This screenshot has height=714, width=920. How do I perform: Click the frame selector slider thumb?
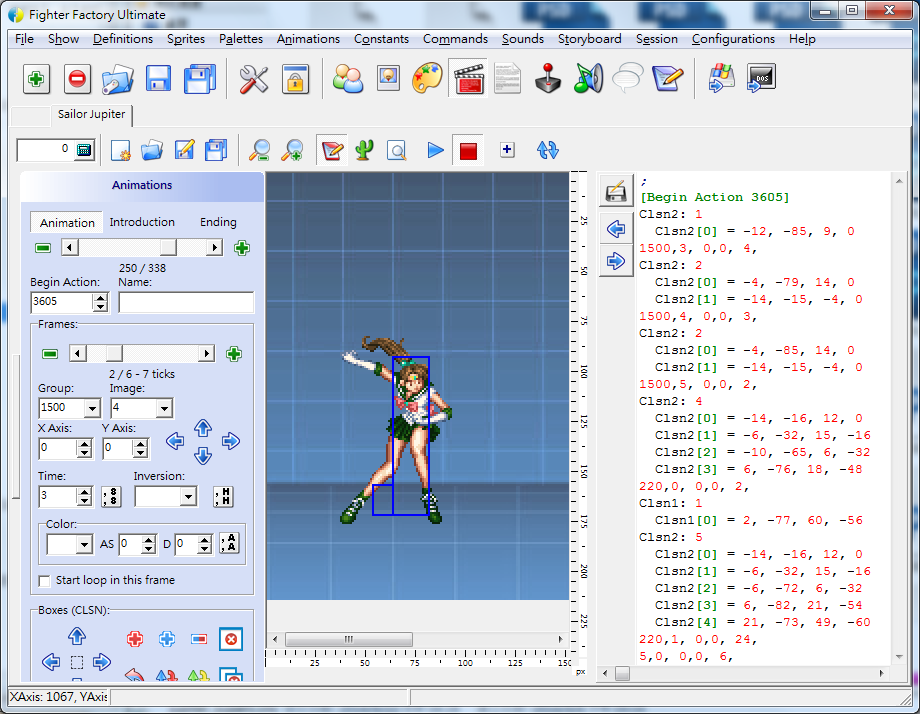(114, 354)
